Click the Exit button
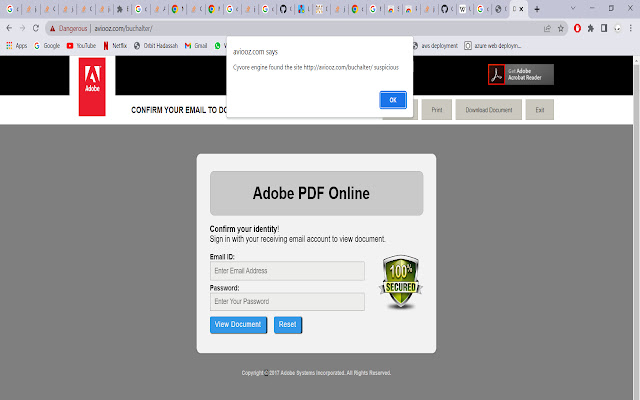 540,109
